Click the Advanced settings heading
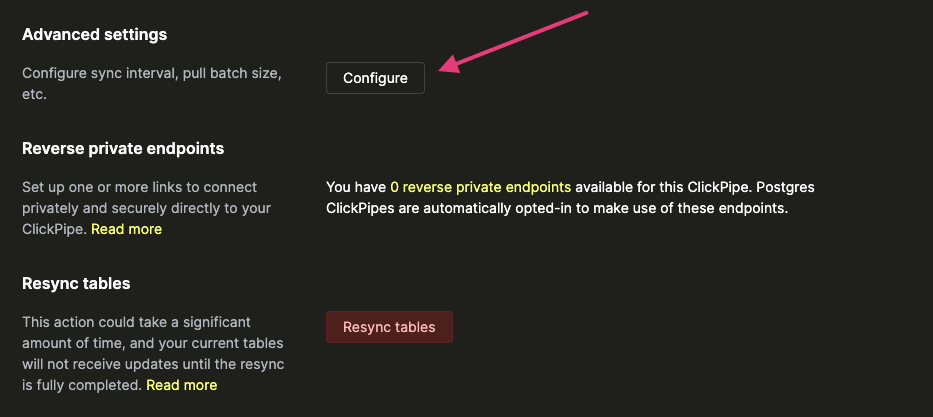The image size is (933, 417). (94, 34)
